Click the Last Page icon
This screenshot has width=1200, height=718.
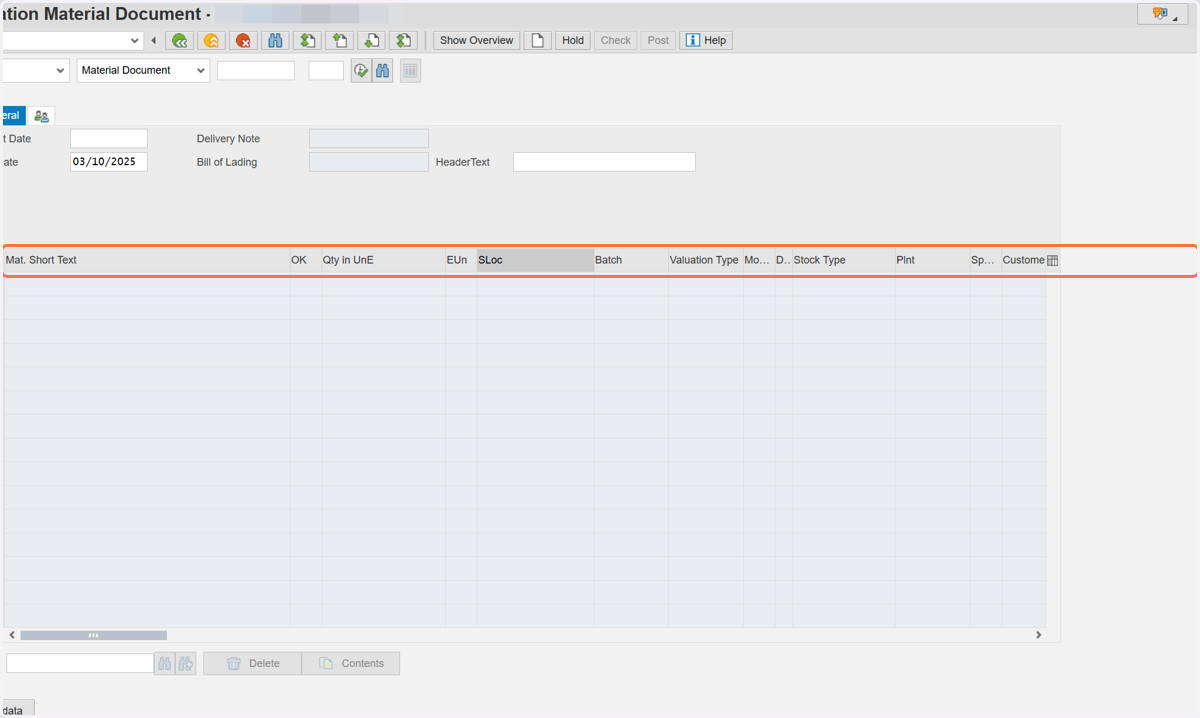403,41
